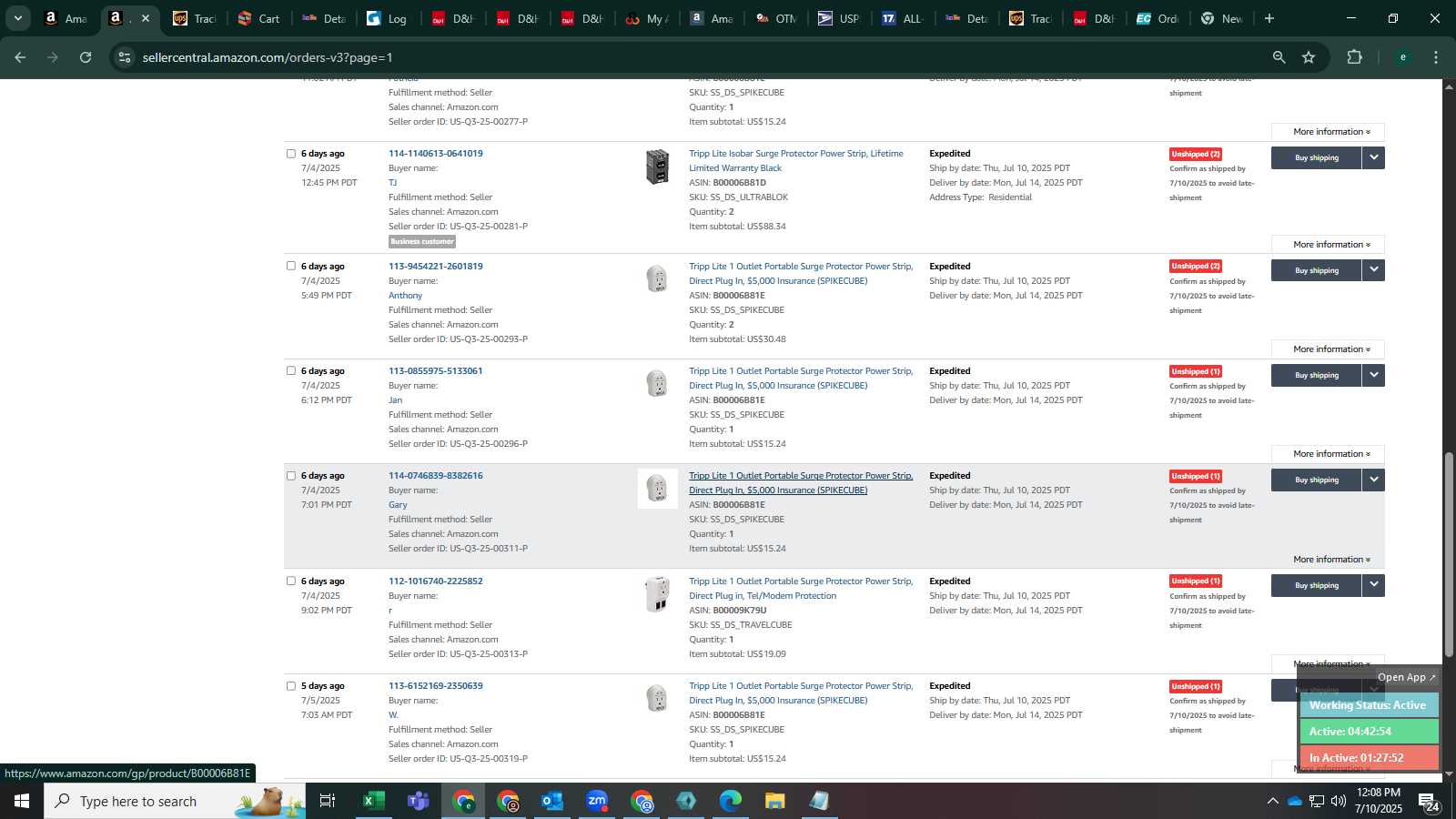Expand Buy shipping dropdown for order 114-1140613-0641019
1456x819 pixels.
tap(1374, 157)
